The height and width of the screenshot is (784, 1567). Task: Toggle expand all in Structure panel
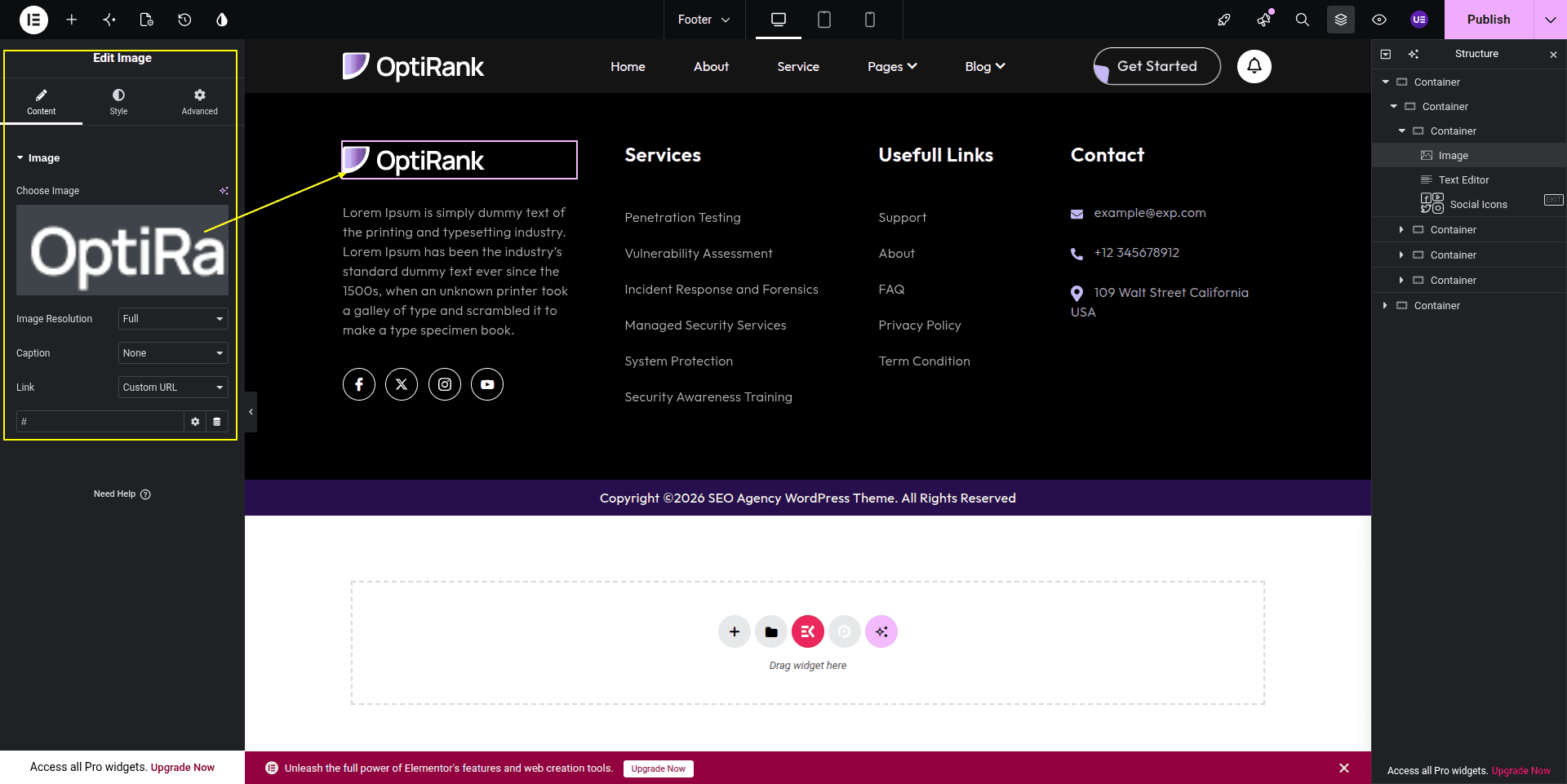(x=1386, y=55)
